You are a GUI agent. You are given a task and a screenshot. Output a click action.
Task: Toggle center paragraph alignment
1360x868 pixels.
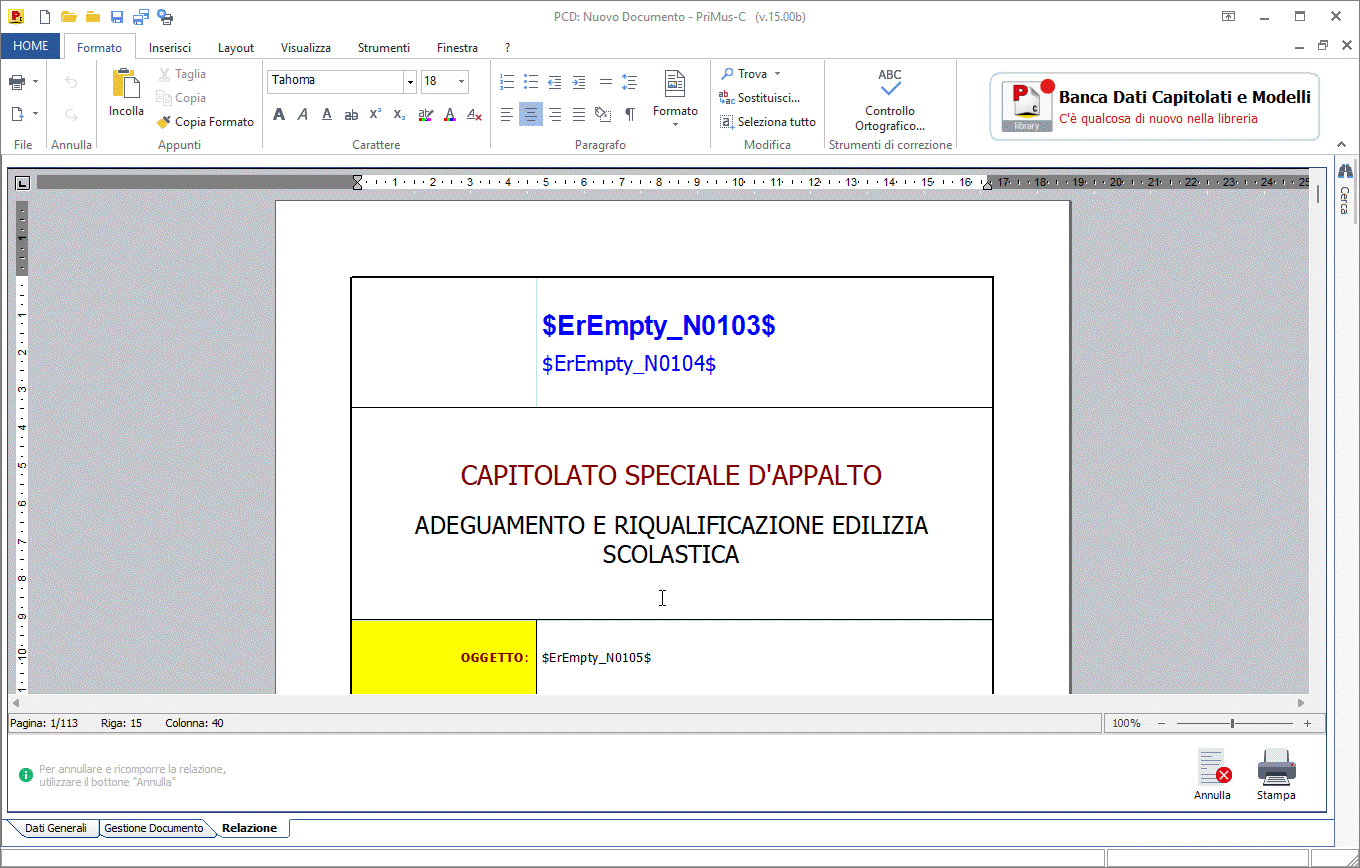pyautogui.click(x=531, y=115)
